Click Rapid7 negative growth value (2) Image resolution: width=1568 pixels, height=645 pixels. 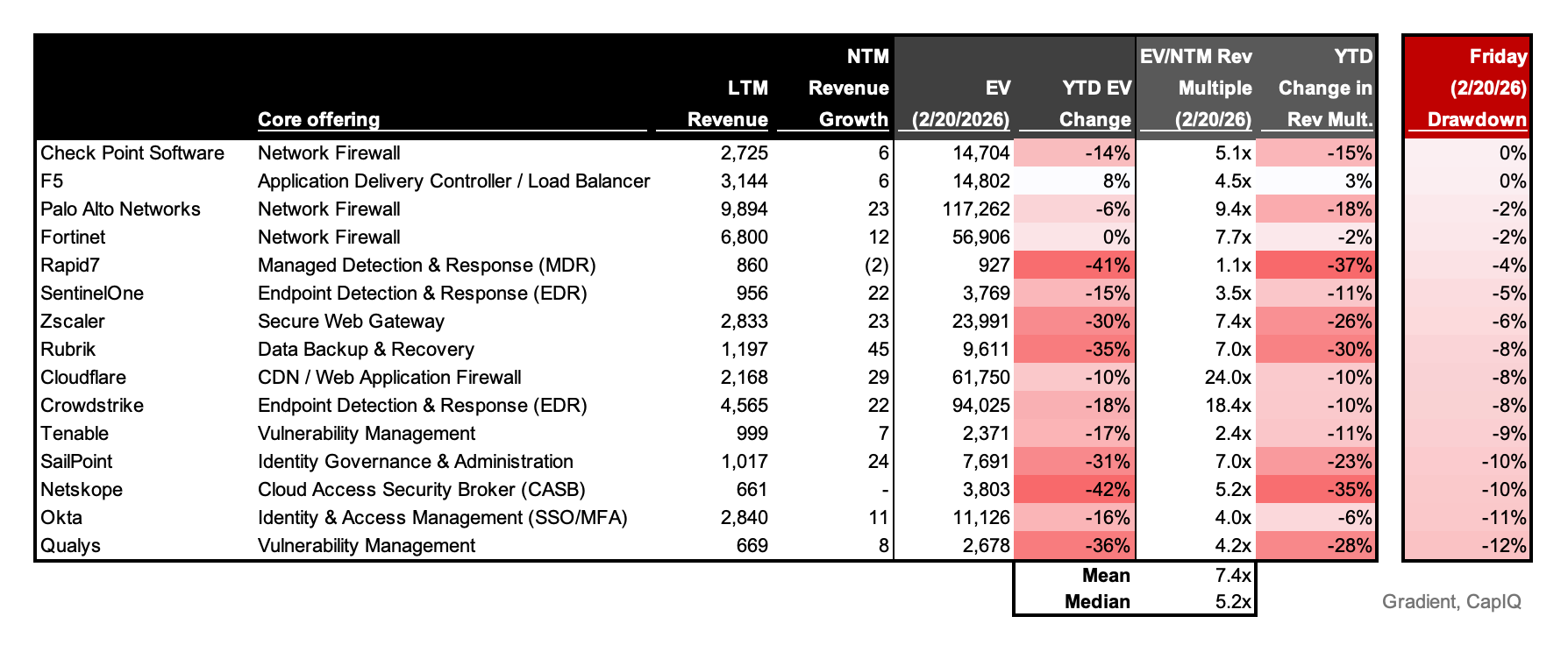click(x=876, y=265)
